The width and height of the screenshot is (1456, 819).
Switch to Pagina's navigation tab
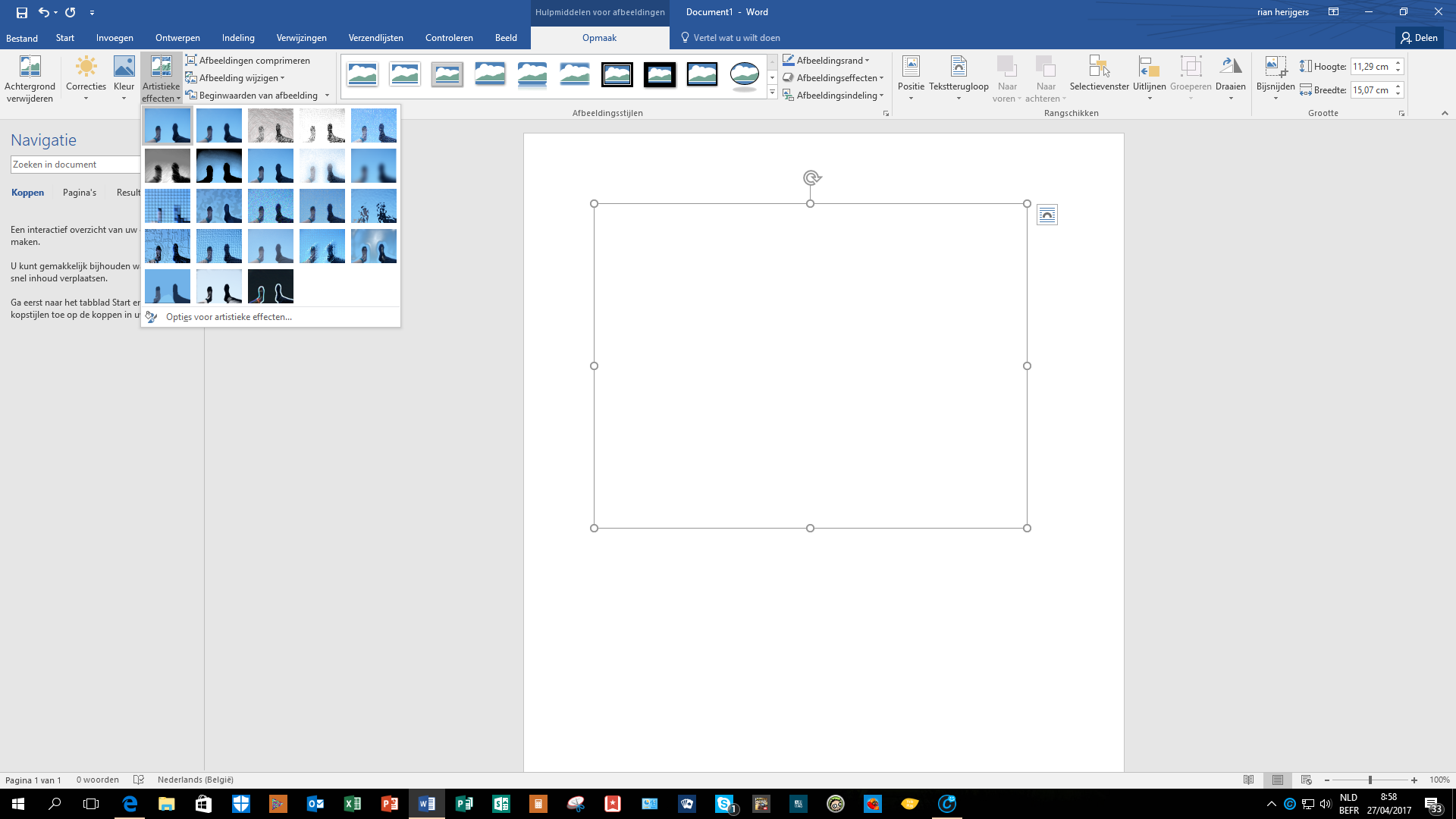80,193
